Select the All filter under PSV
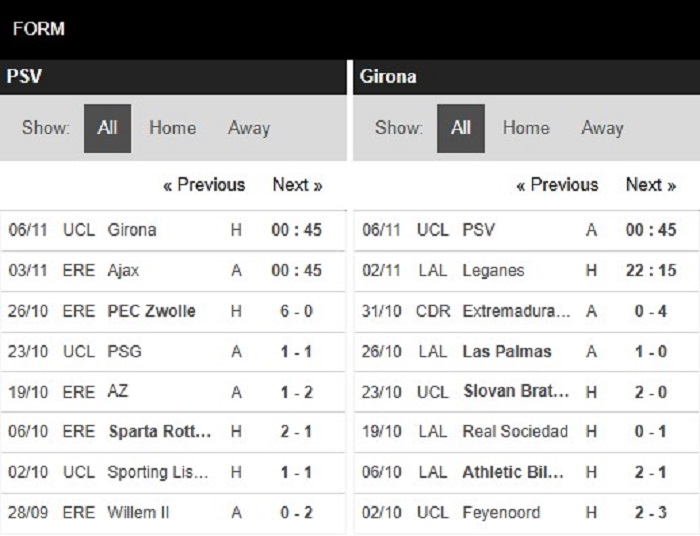 pos(108,128)
